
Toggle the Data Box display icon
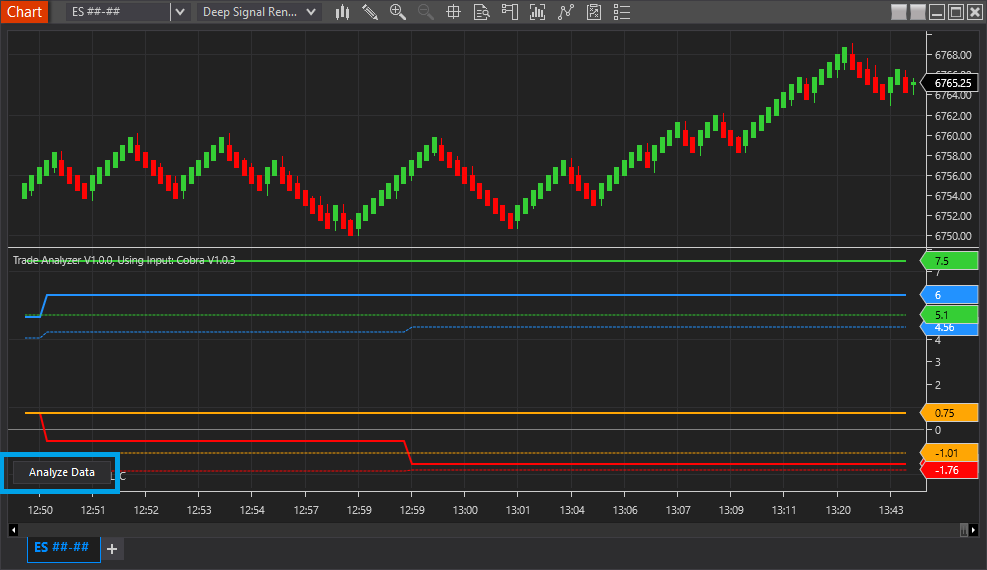click(x=481, y=12)
